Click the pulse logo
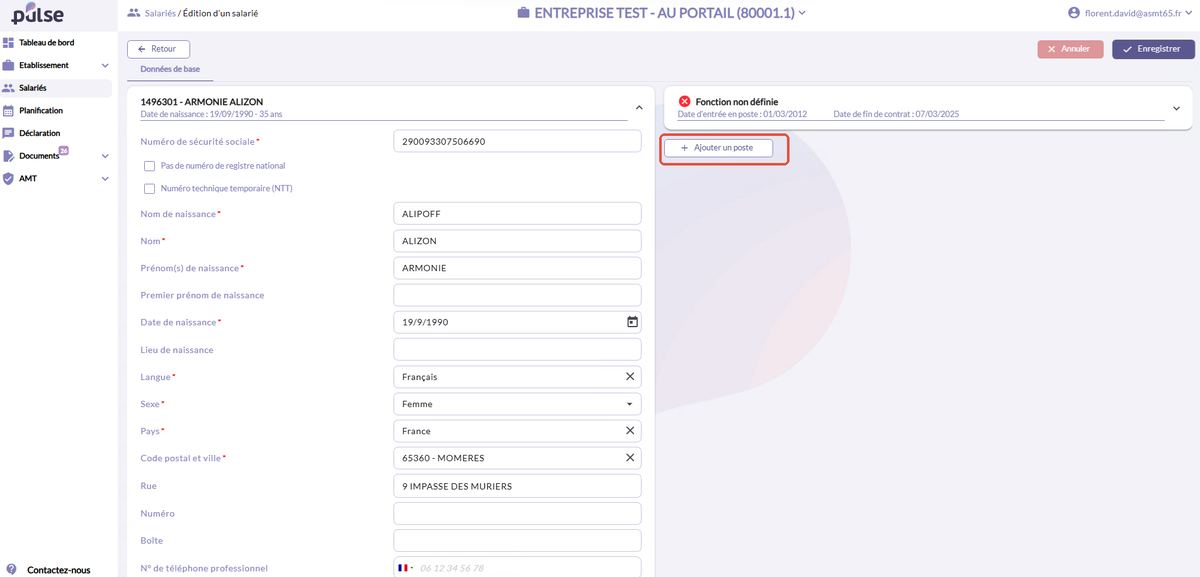The height and width of the screenshot is (577, 1200). [38, 14]
